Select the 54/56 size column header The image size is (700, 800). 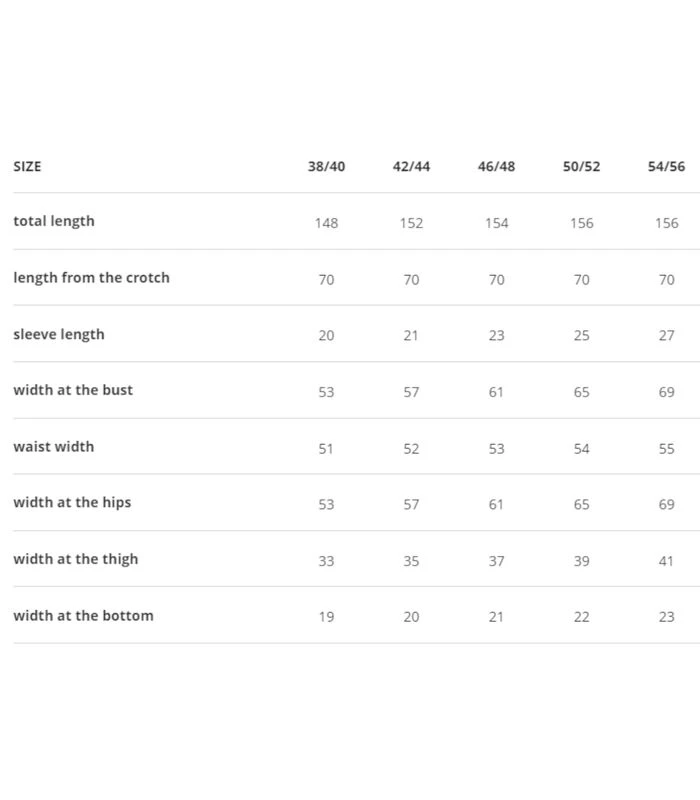pos(666,166)
